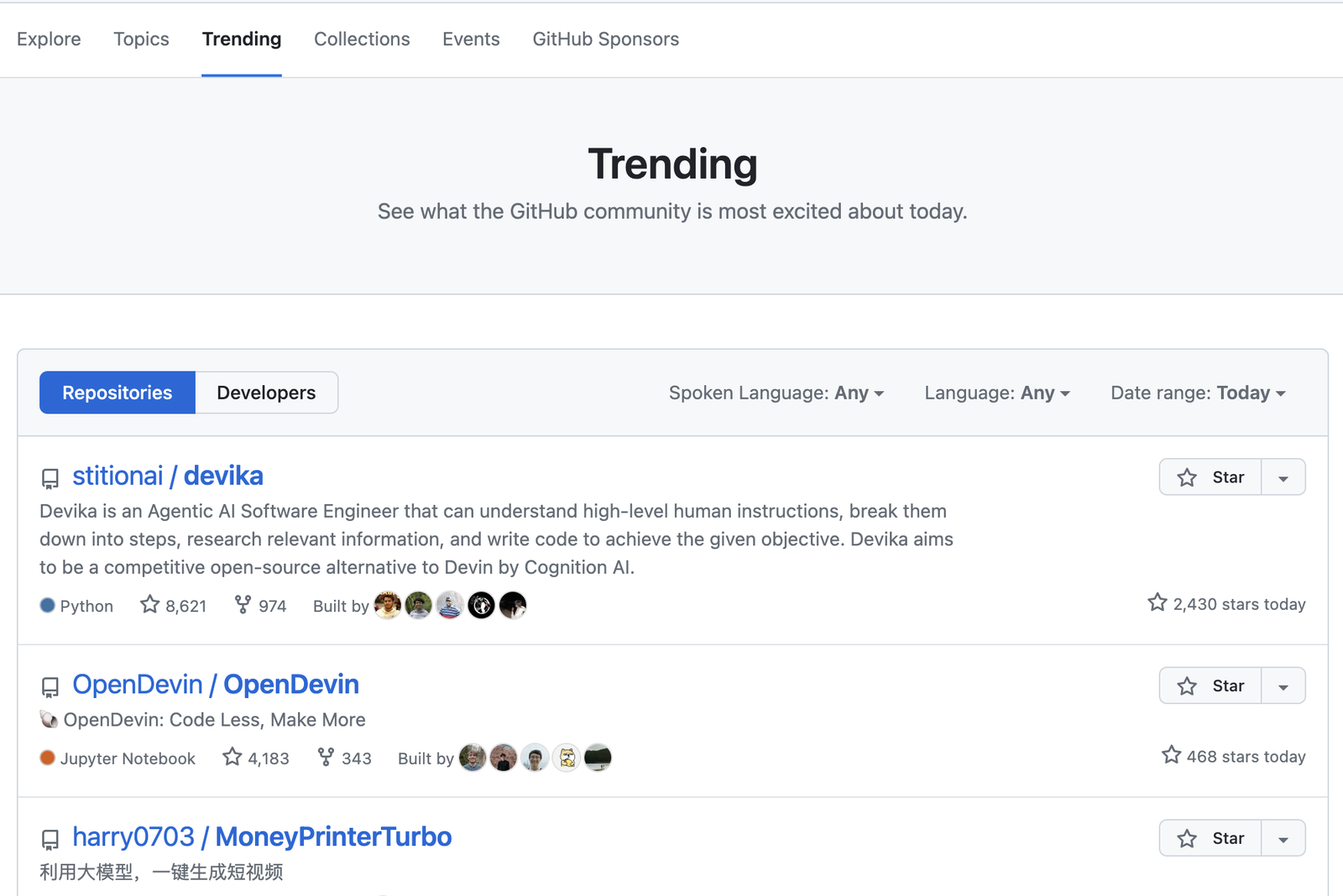The image size is (1343, 896).
Task: Open the harry0703 / MoneyPrinterTurbo repository link
Action: [x=262, y=837]
